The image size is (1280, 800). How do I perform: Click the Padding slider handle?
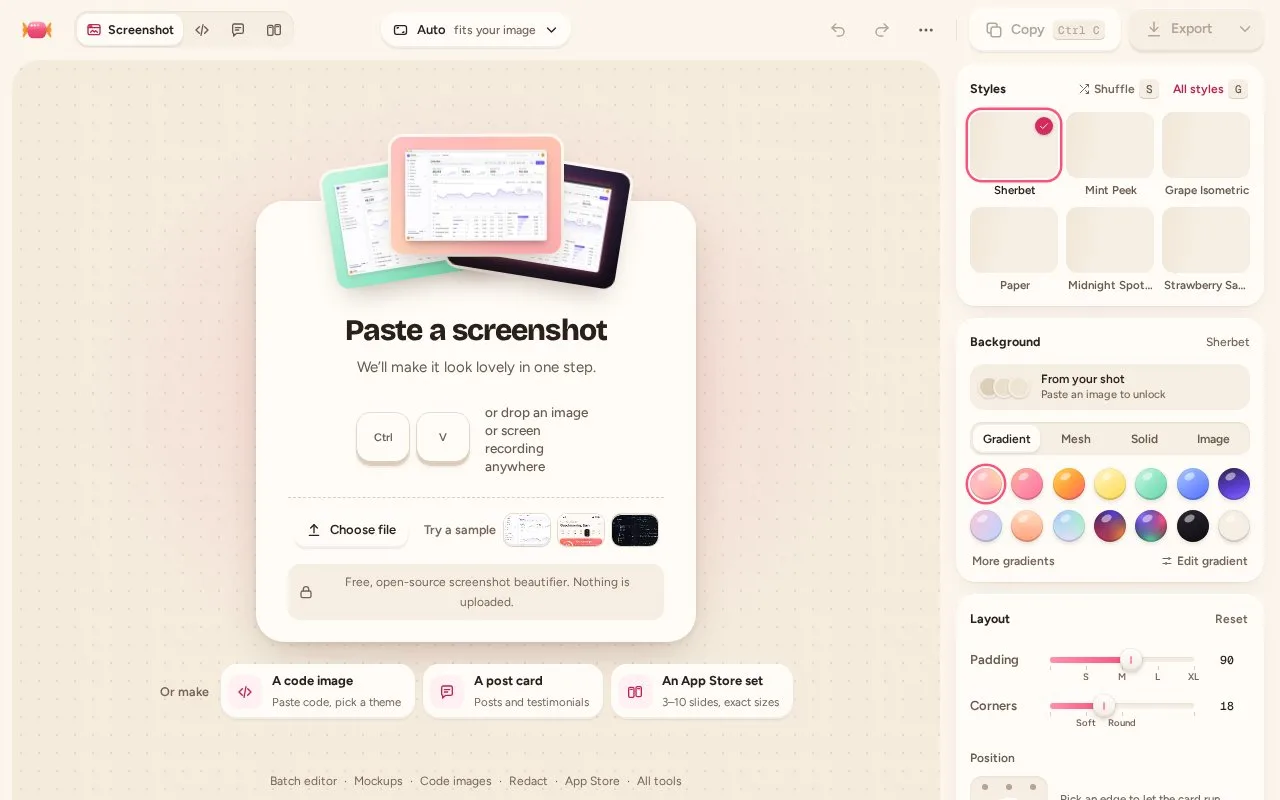(x=1131, y=660)
